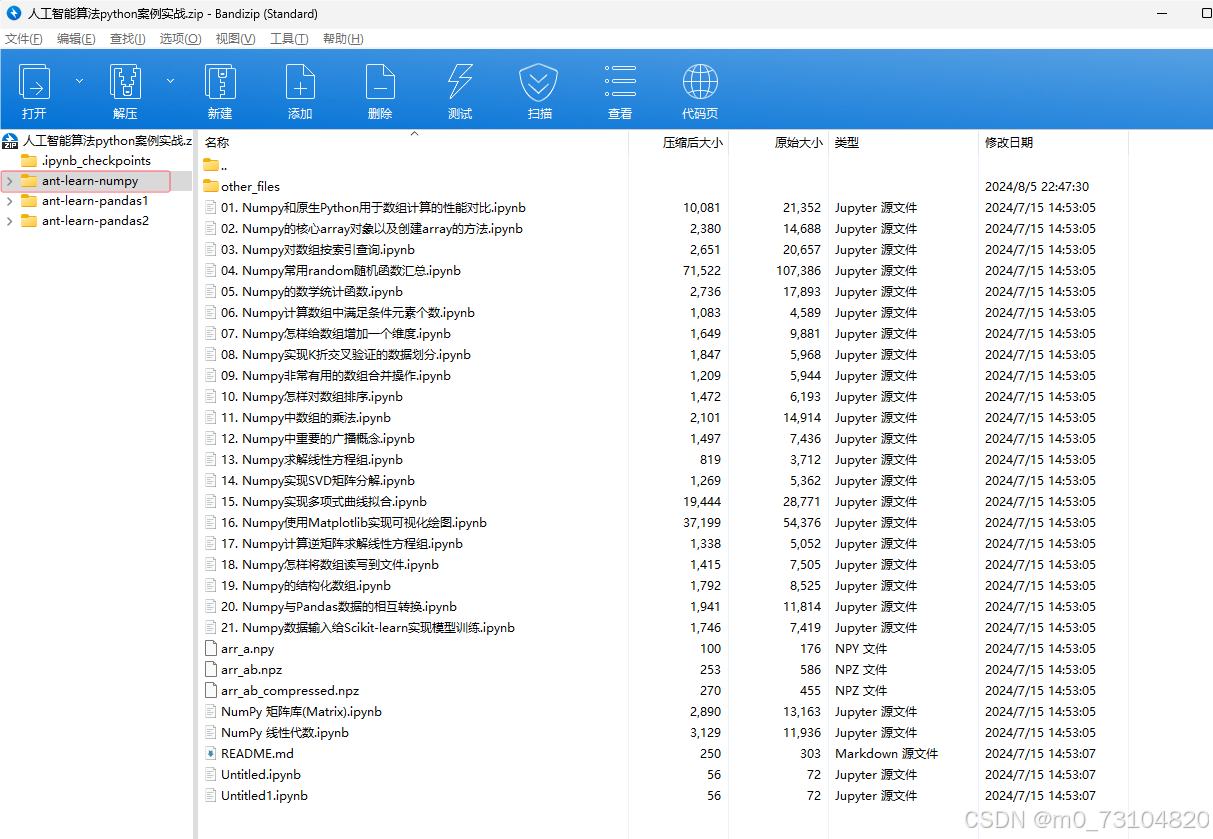
Task: Select 14. Numpy实现SVD矩阵分解.ipynb
Action: click(x=318, y=481)
